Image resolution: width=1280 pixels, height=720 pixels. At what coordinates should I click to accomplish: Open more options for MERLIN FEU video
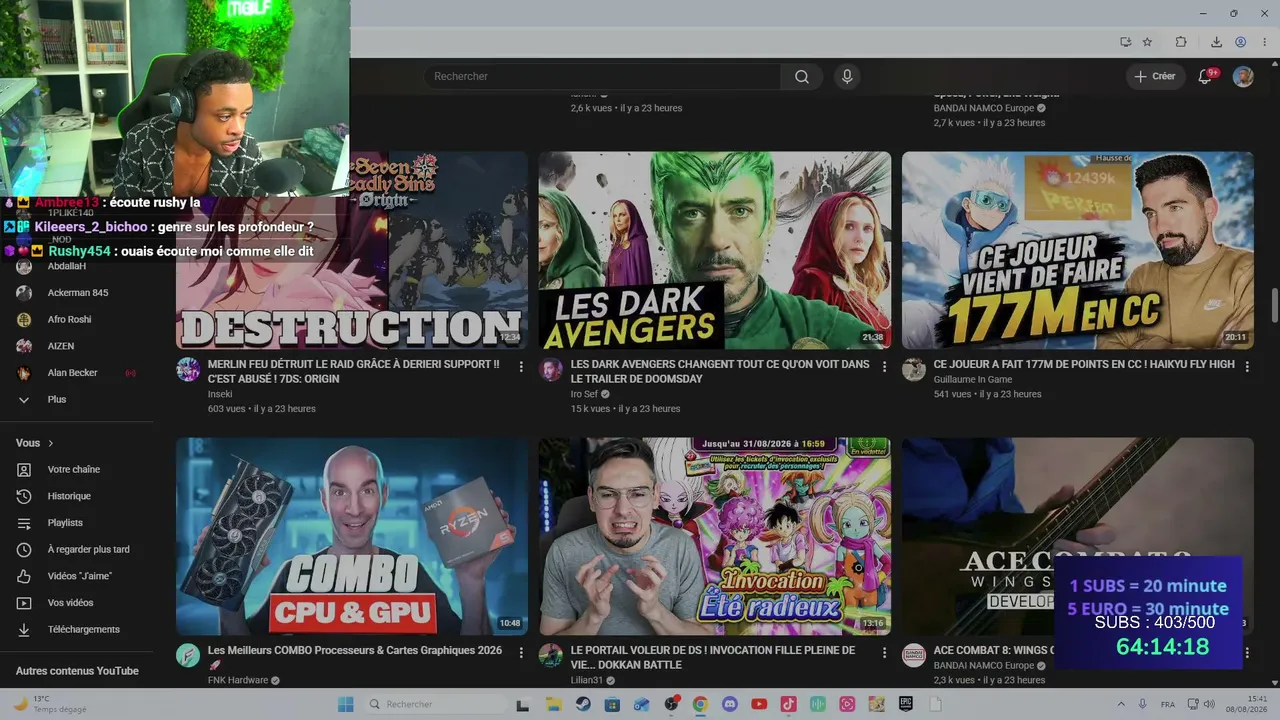[521, 367]
